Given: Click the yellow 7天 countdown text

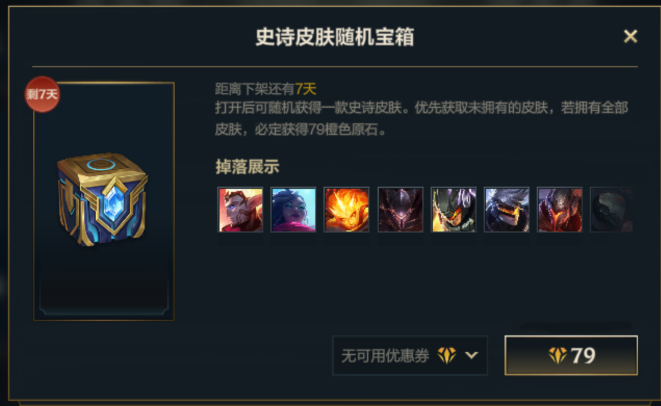Looking at the screenshot, I should point(306,89).
